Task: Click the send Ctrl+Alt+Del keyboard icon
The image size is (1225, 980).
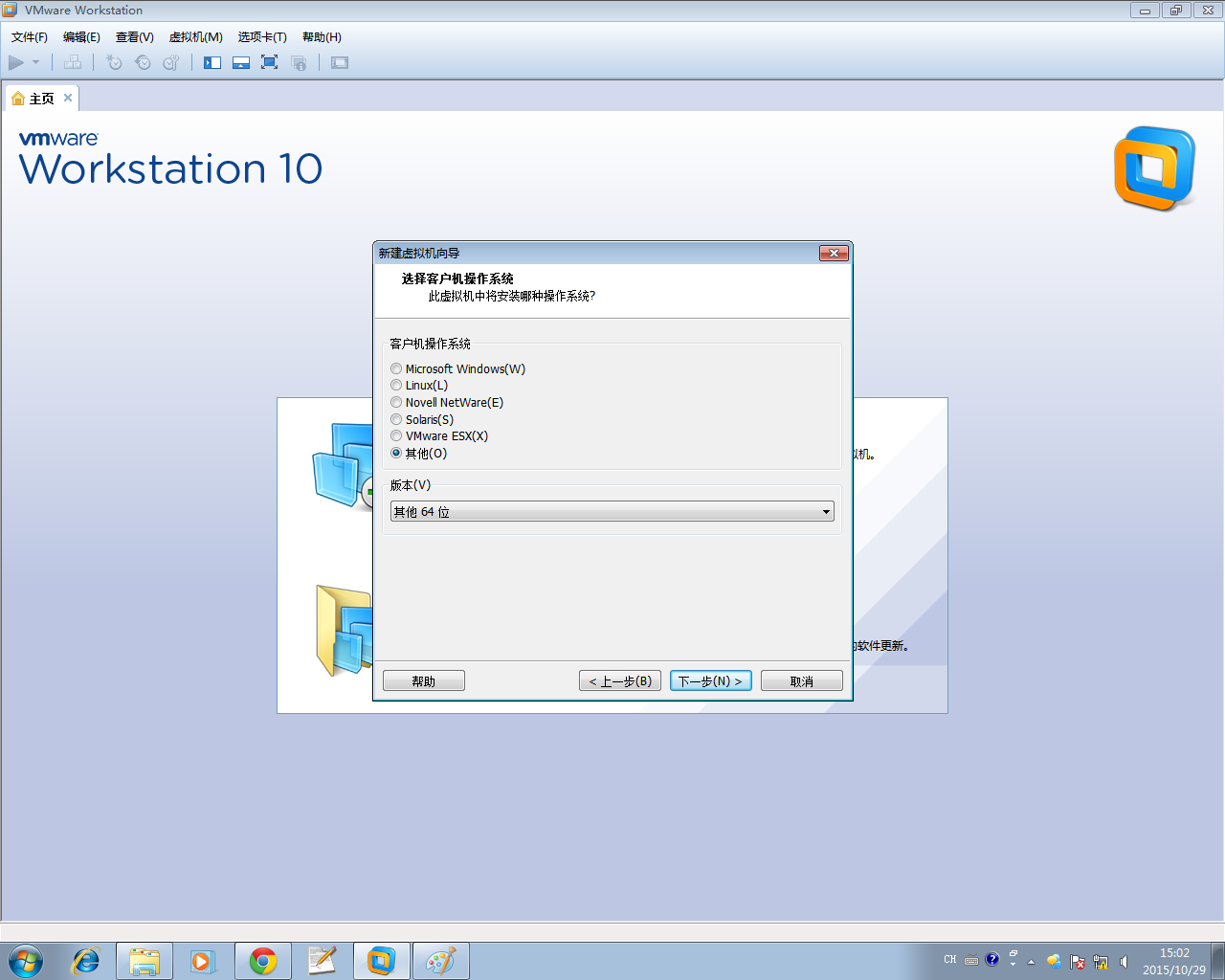Action: point(73,62)
